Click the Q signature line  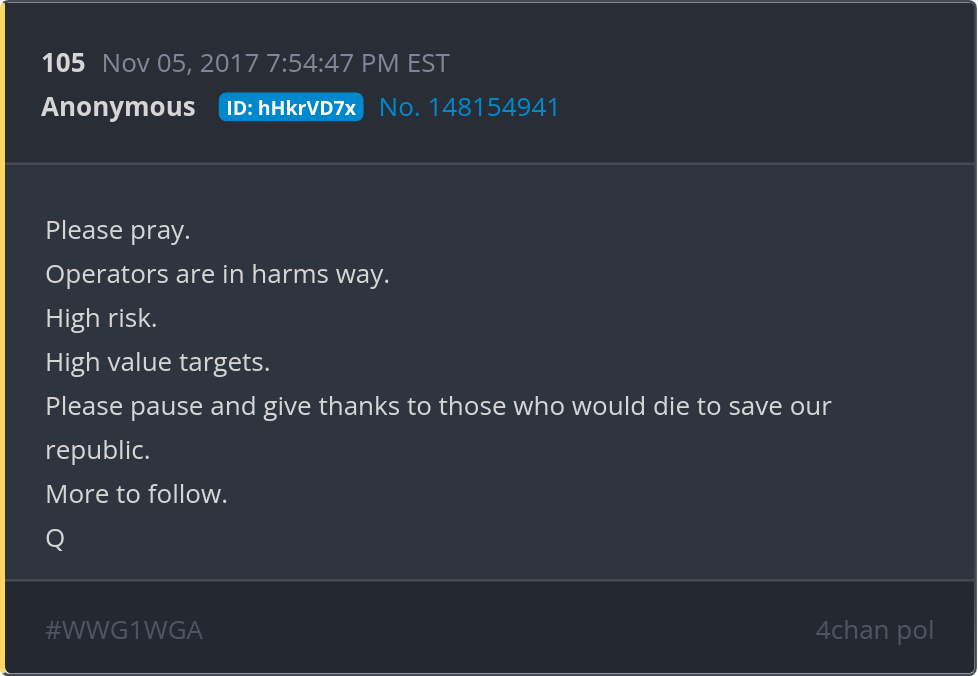(x=55, y=538)
